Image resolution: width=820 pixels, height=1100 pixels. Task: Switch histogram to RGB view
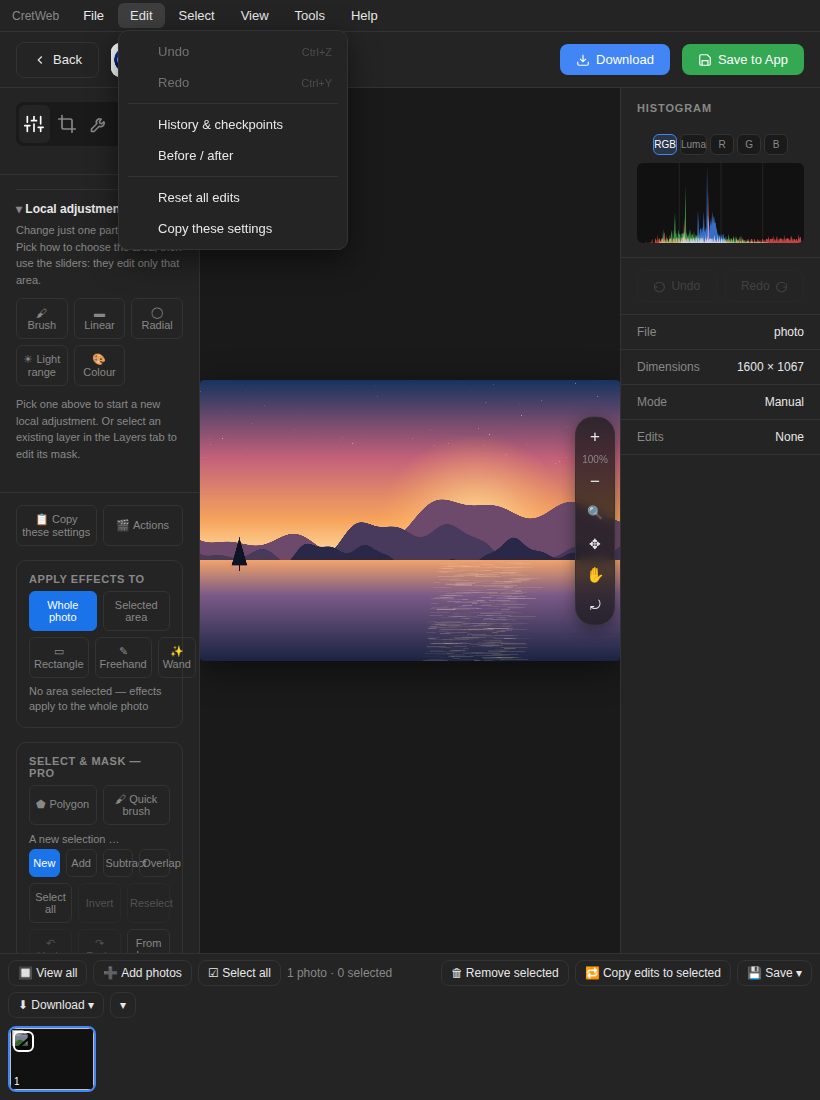click(665, 145)
